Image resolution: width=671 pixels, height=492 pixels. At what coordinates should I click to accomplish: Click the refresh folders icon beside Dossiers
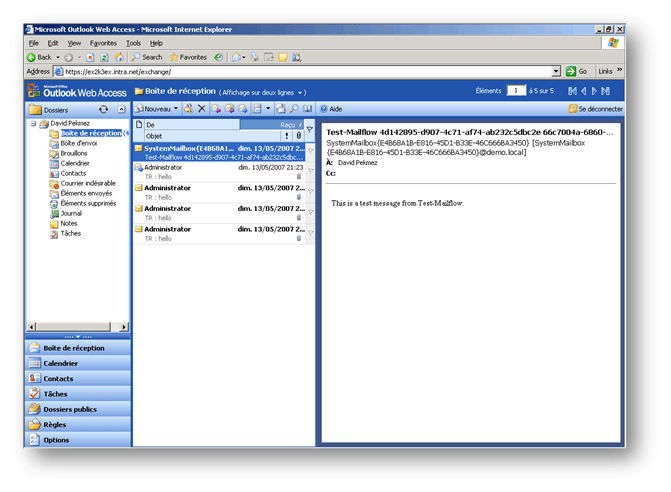click(x=103, y=108)
